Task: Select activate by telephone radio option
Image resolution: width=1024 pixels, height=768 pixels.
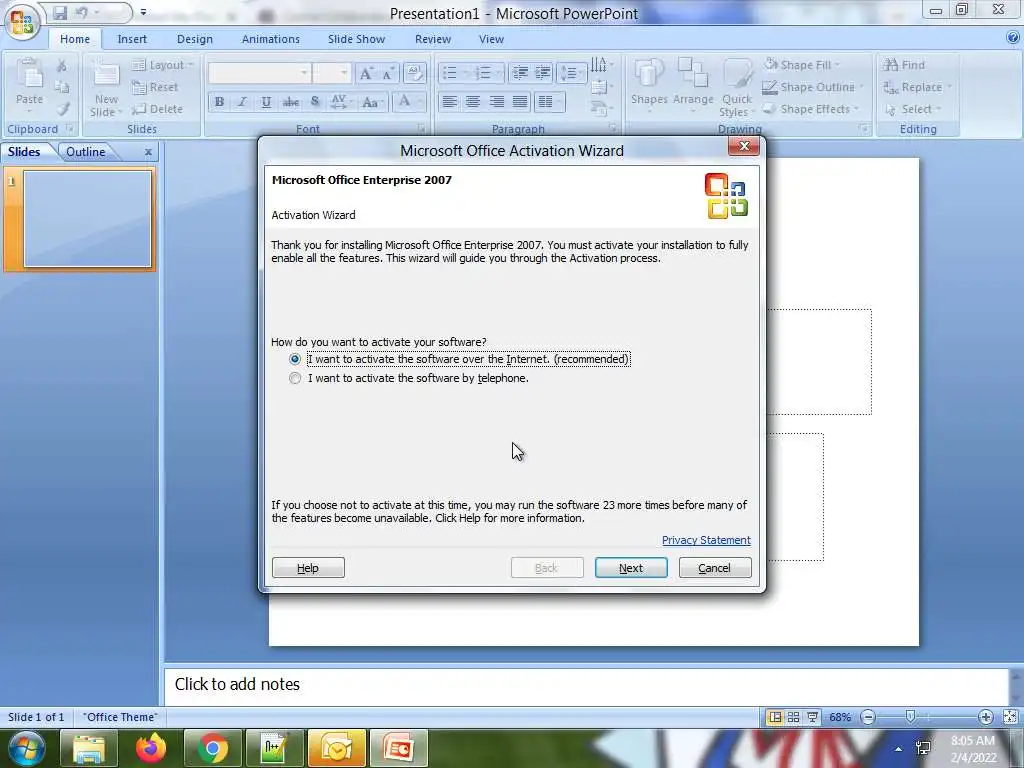Action: (295, 378)
